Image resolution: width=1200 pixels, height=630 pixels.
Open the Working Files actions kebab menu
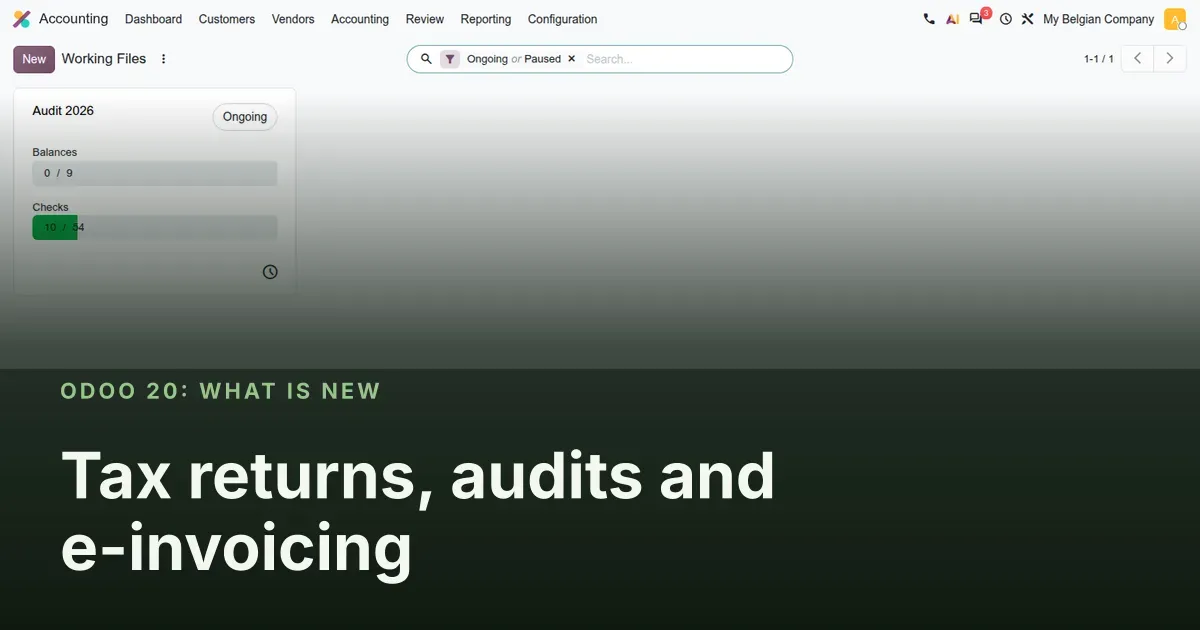click(164, 59)
